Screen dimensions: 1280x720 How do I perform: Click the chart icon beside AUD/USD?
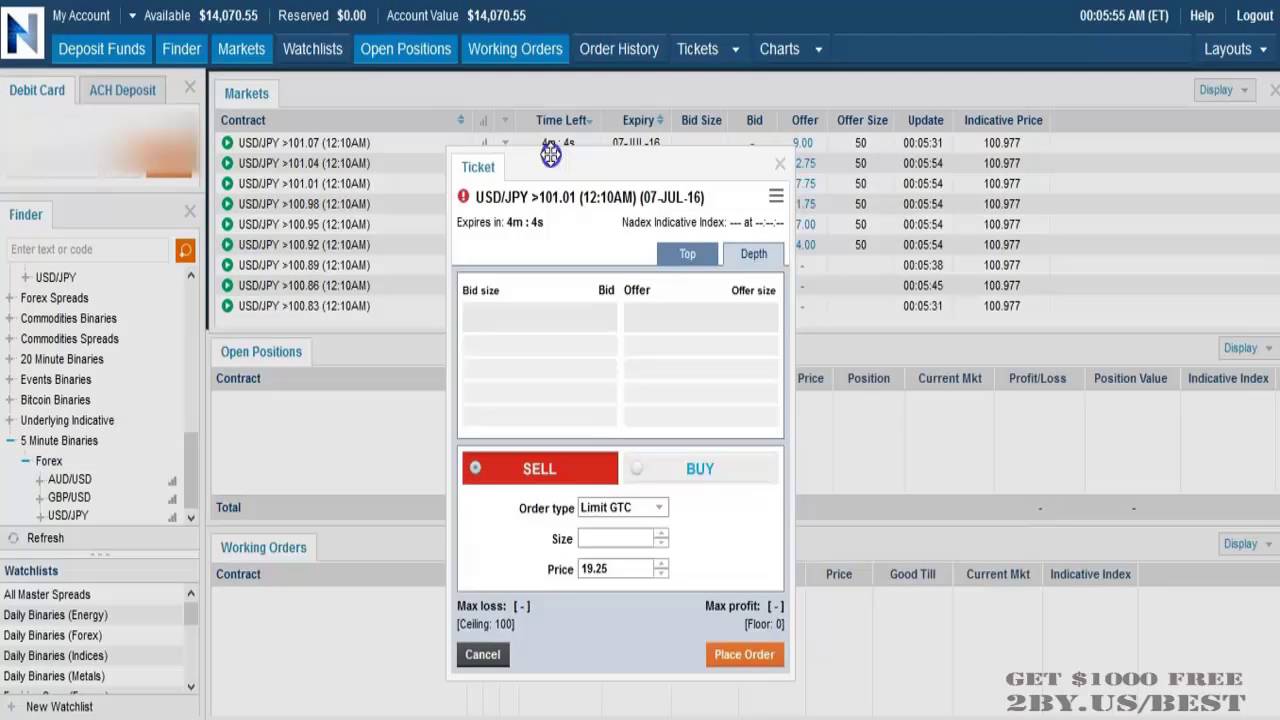pos(172,481)
